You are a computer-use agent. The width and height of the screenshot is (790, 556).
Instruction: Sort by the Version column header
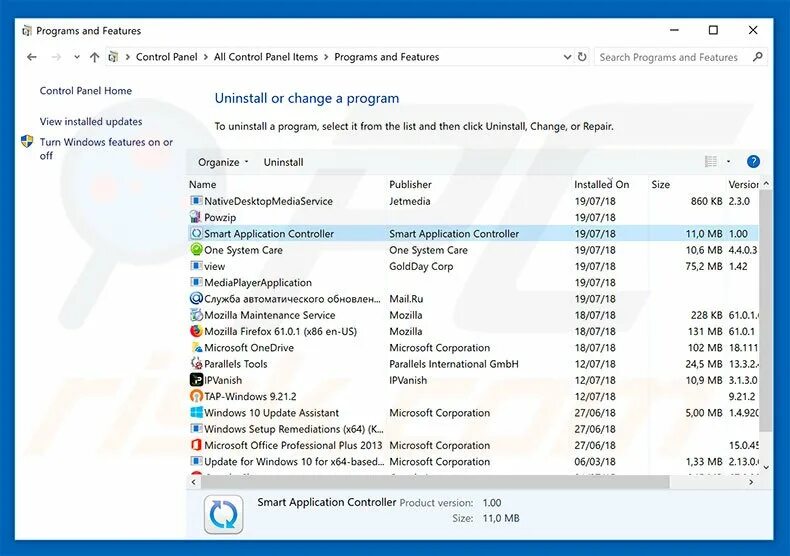point(743,184)
